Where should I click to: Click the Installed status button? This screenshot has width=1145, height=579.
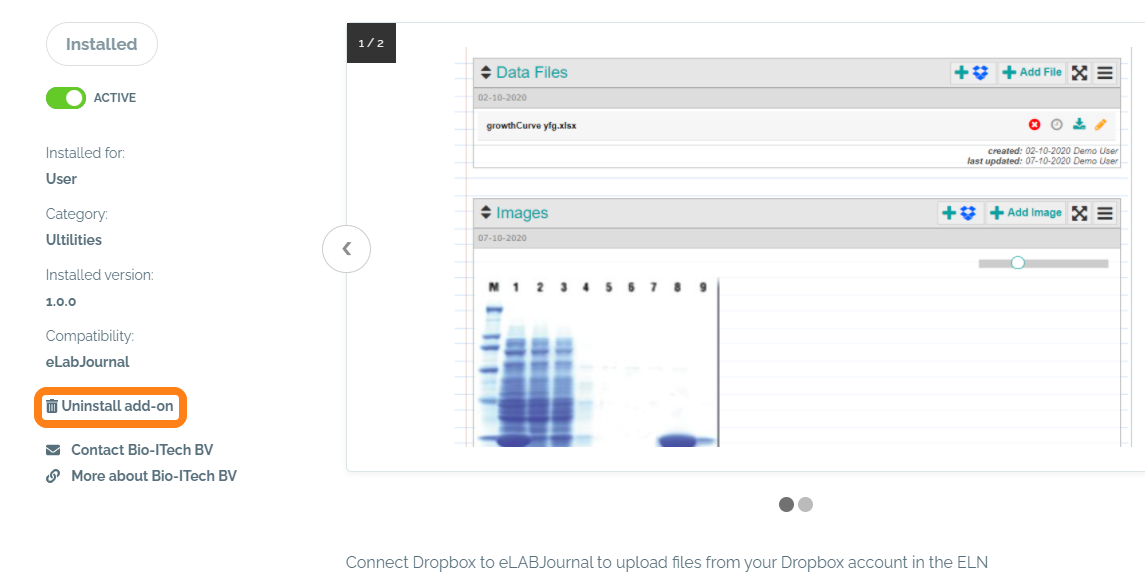coord(102,44)
